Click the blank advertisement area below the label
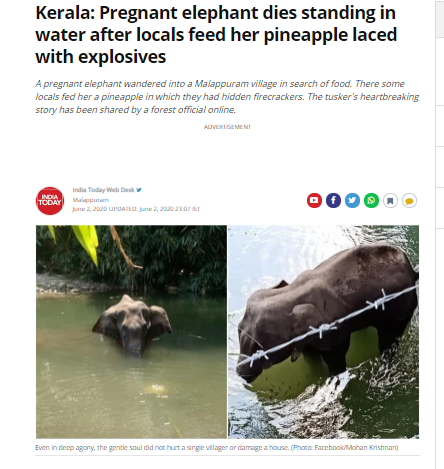The image size is (444, 469). click(x=227, y=155)
